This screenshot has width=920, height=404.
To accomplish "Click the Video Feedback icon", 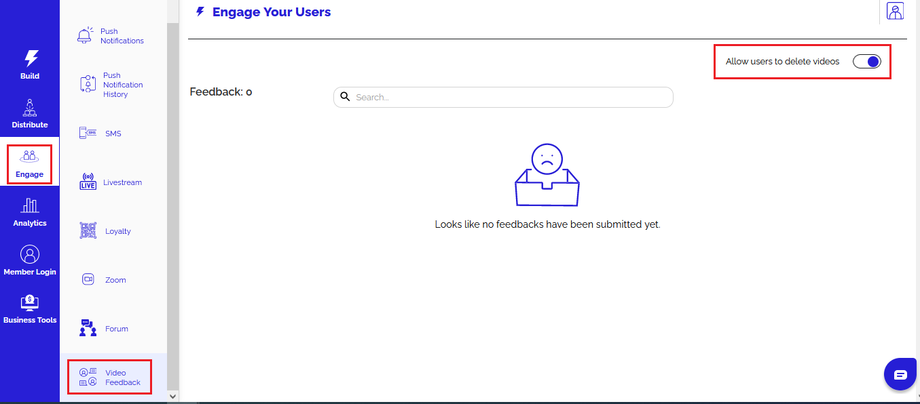I will point(87,377).
